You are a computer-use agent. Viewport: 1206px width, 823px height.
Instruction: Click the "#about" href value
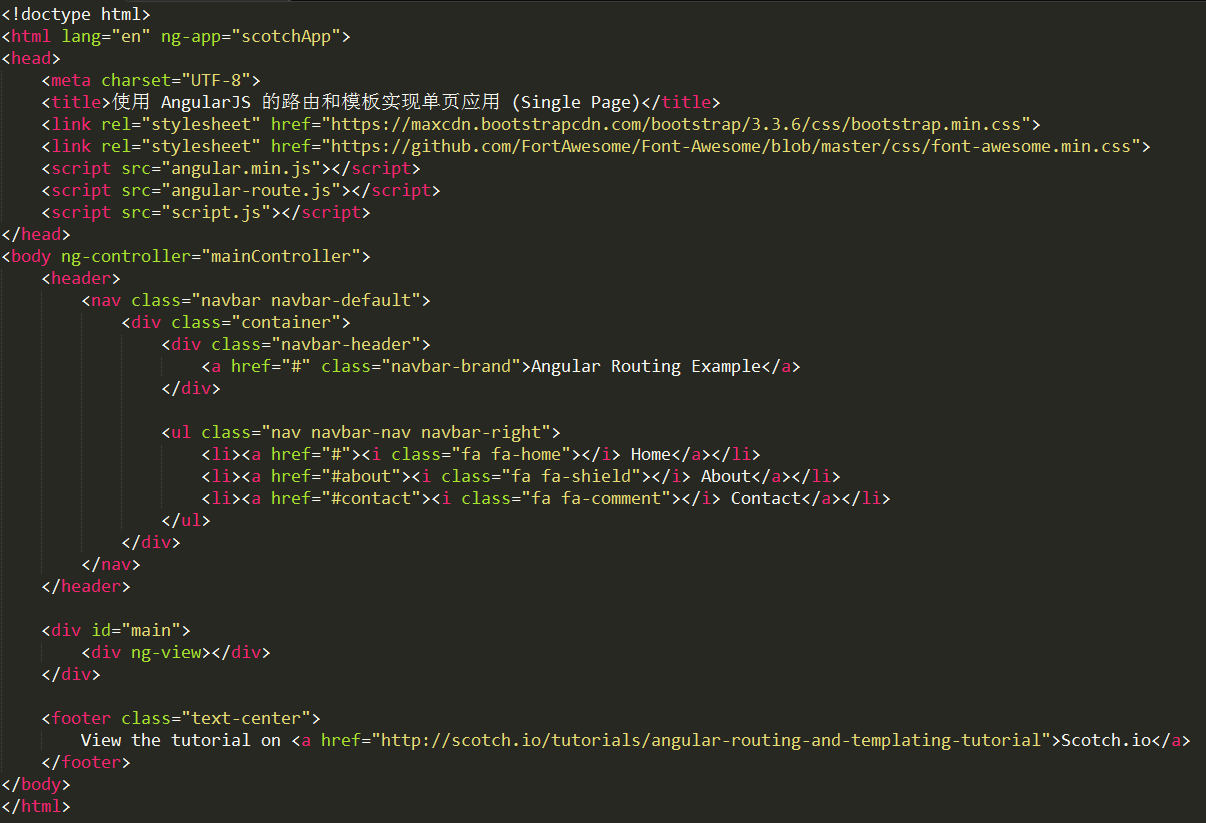(x=361, y=476)
